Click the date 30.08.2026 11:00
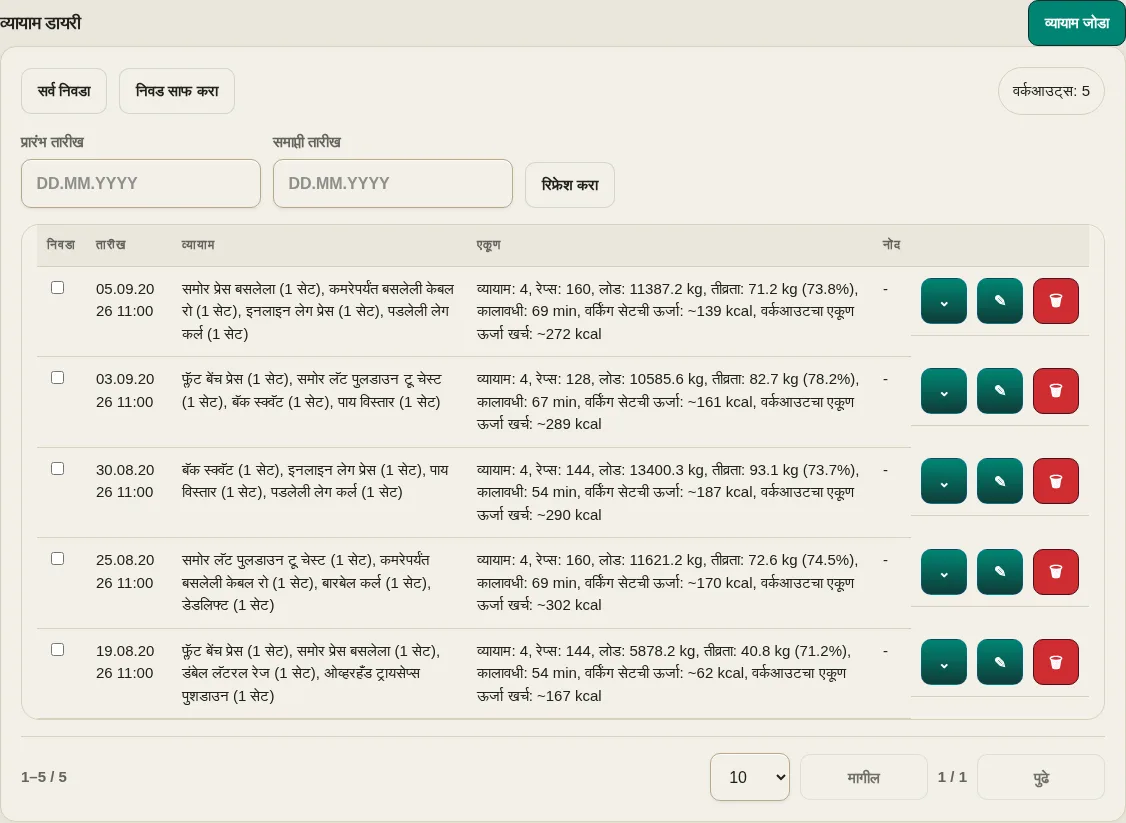1126x823 pixels. click(x=125, y=481)
